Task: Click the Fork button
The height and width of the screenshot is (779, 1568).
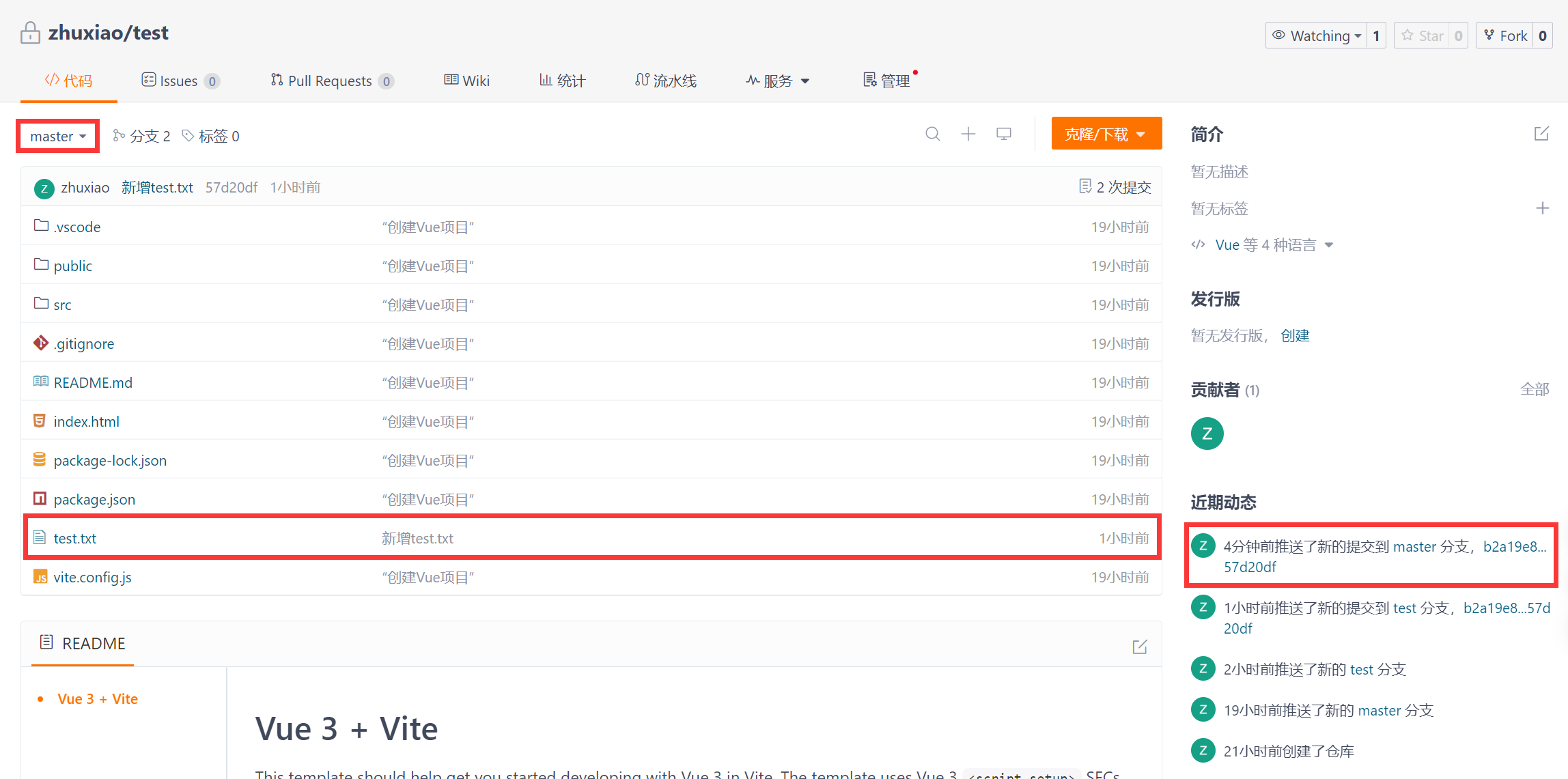Action: tap(1505, 36)
